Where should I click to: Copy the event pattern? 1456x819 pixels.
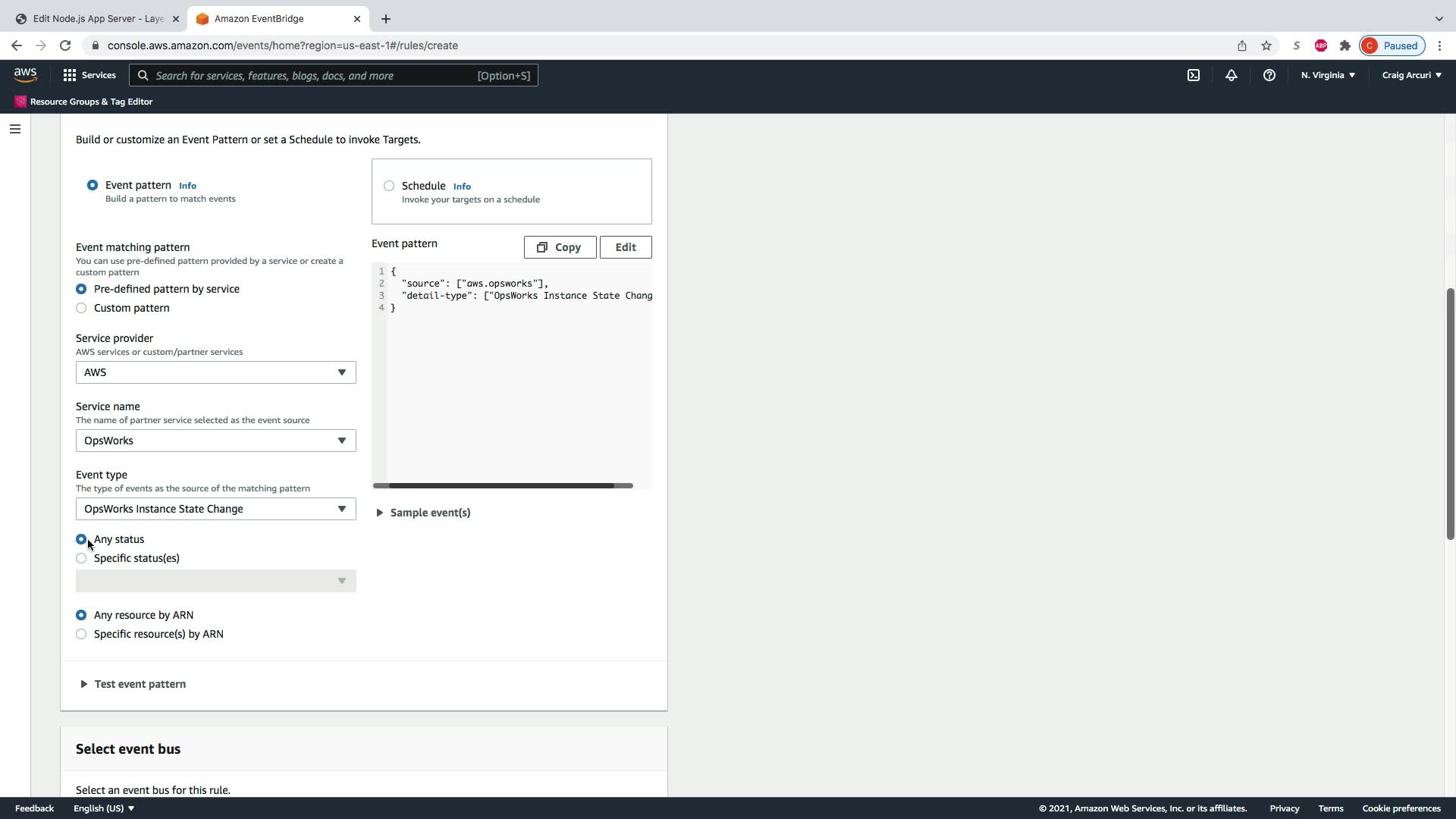(x=560, y=247)
